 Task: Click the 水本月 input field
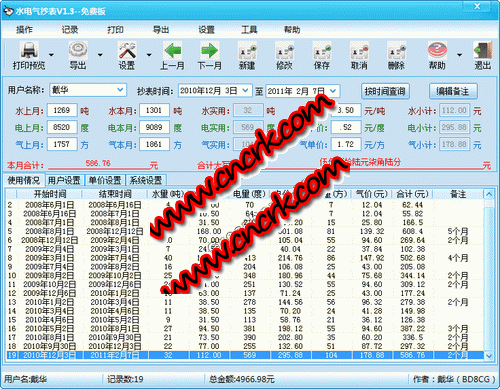click(154, 110)
